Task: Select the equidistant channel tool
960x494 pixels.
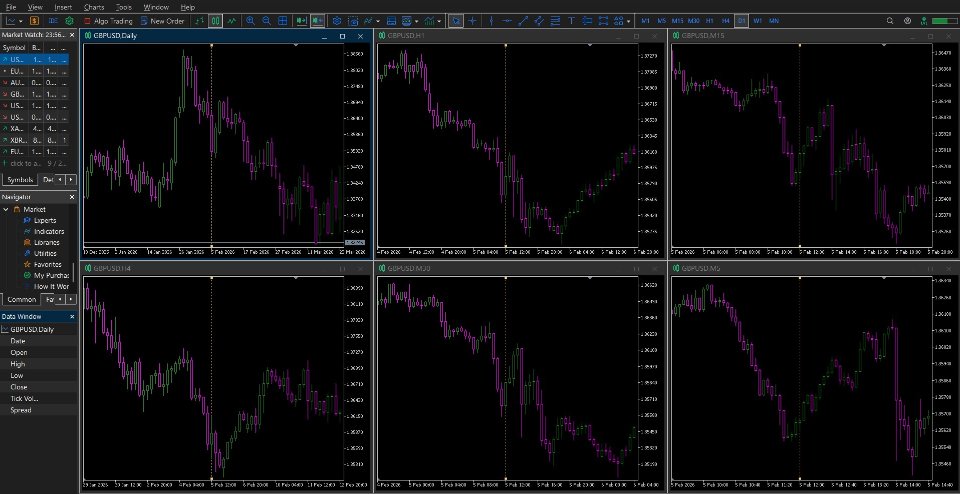Action: [x=539, y=21]
